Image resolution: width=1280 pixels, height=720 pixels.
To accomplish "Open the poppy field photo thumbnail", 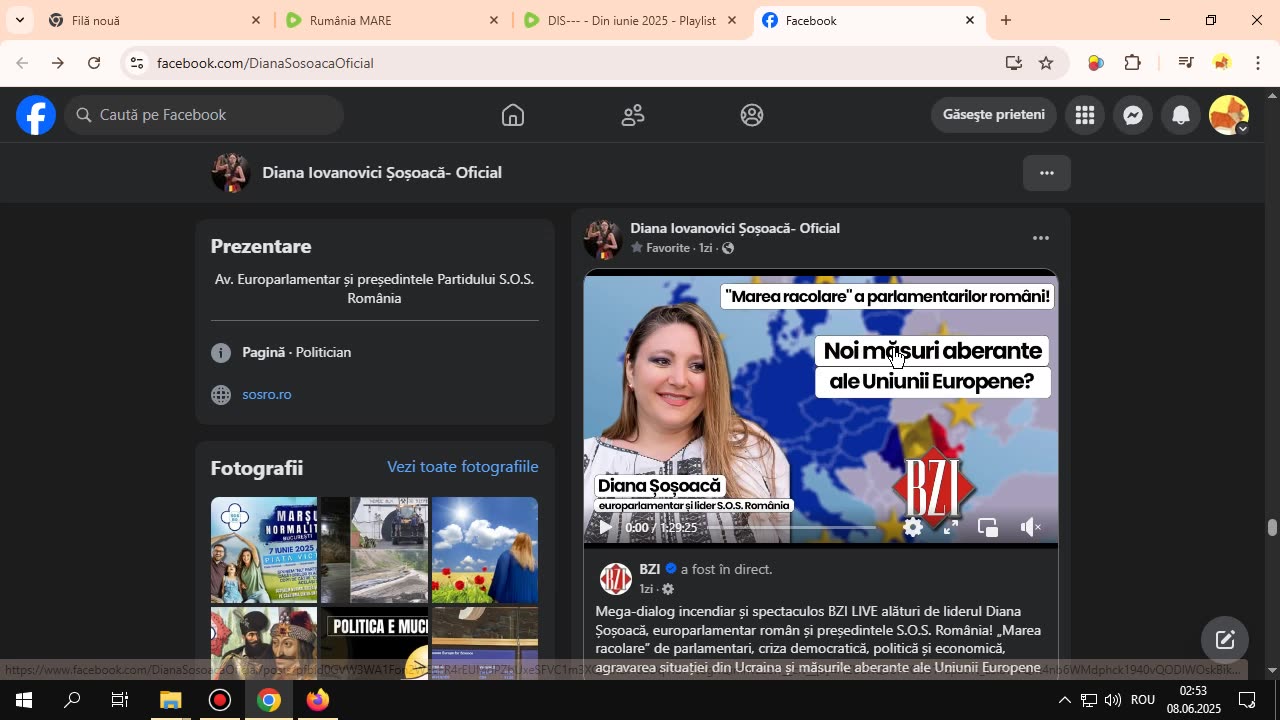I will tap(485, 550).
